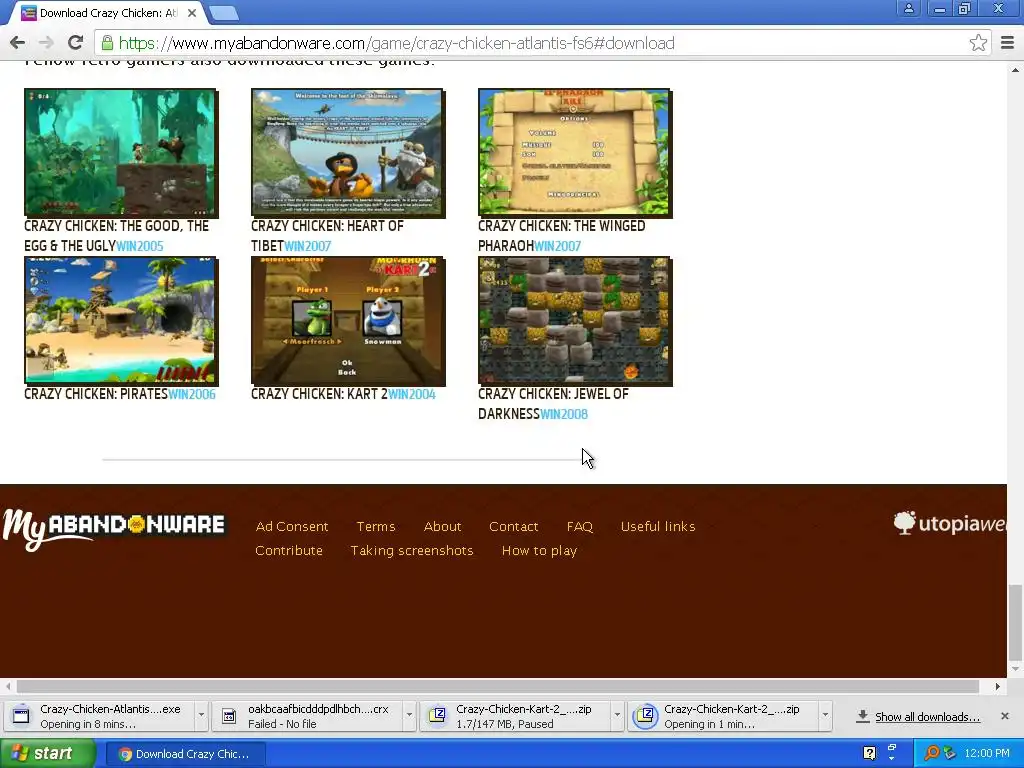This screenshot has width=1024, height=768.
Task: Click the Crazy Chicken: Heart of Tibet title link
Action: [327, 235]
